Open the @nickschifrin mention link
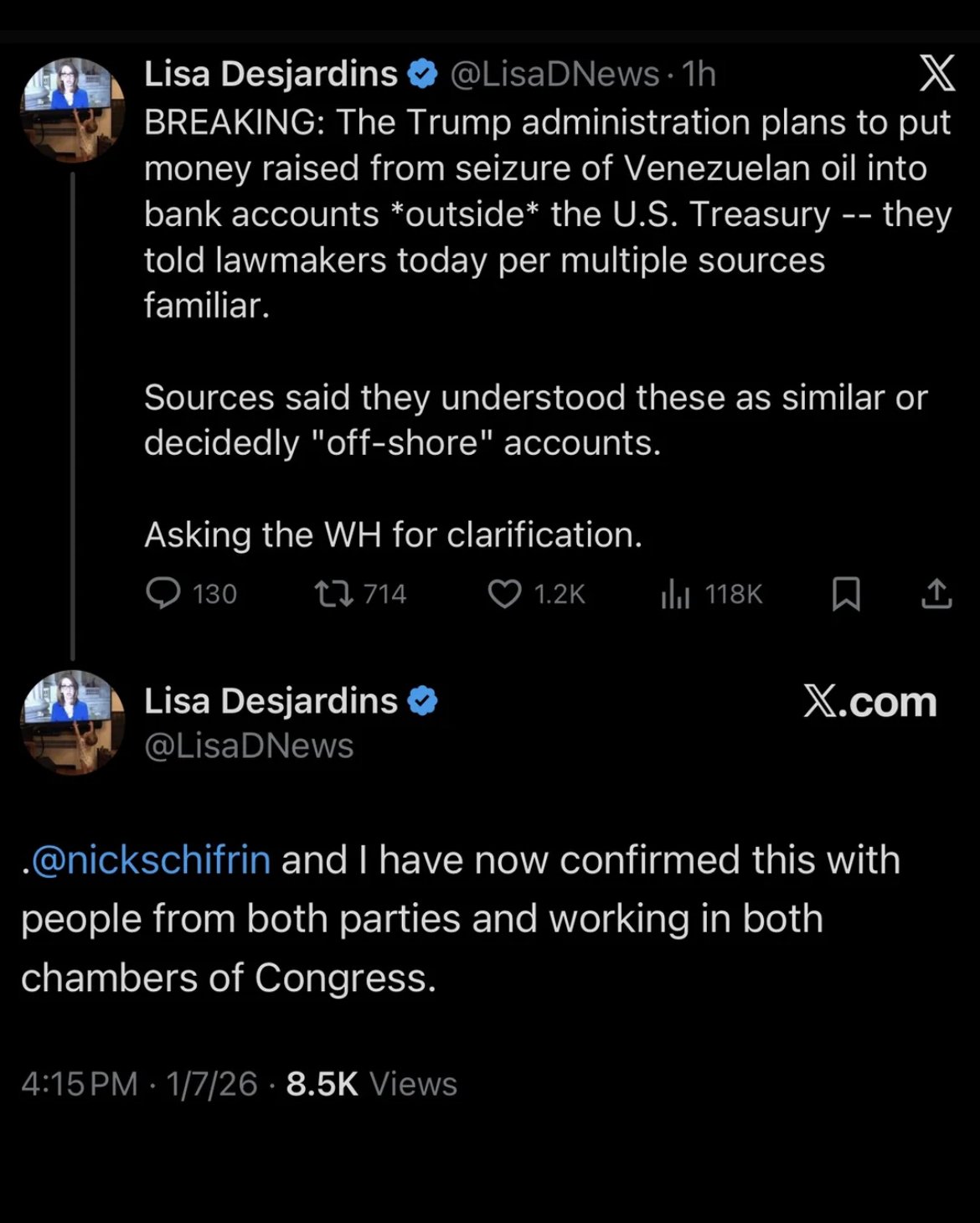 pos(151,860)
